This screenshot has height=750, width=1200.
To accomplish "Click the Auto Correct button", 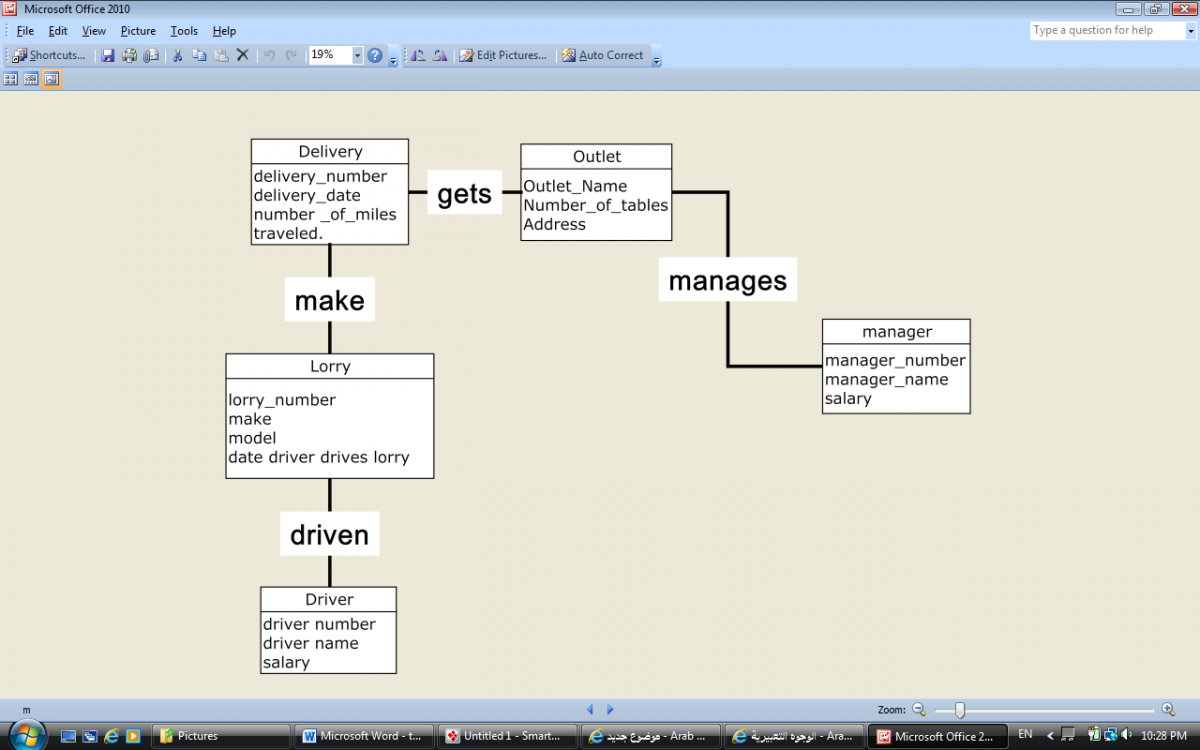I will [602, 56].
